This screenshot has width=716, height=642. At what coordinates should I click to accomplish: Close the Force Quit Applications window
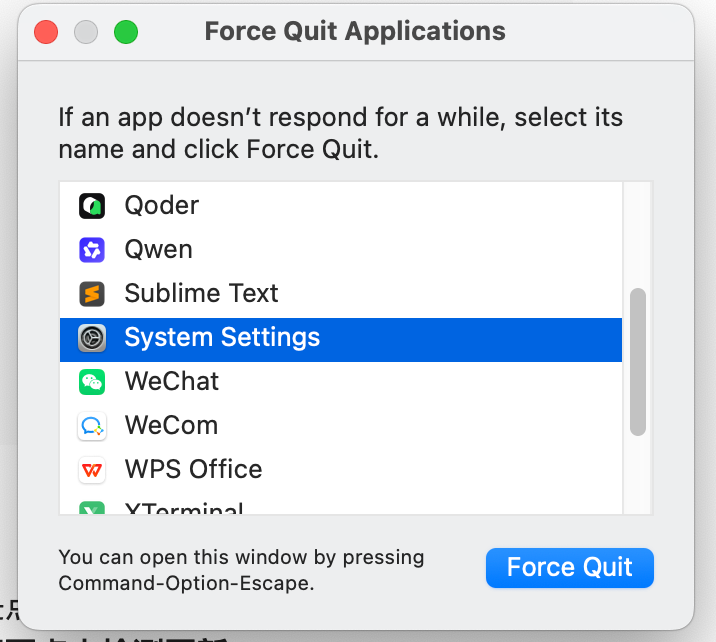coord(46,32)
